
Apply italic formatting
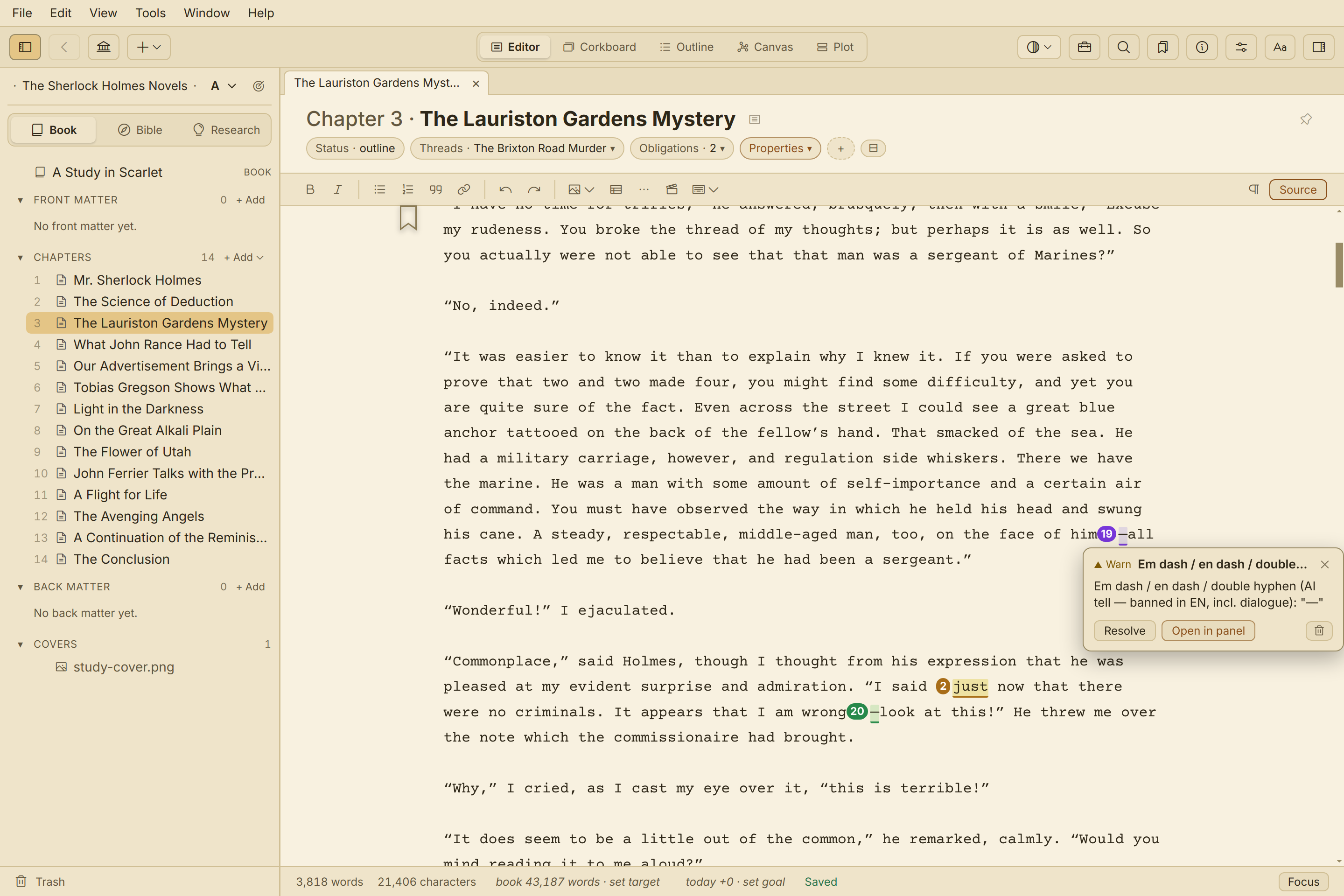coord(338,189)
